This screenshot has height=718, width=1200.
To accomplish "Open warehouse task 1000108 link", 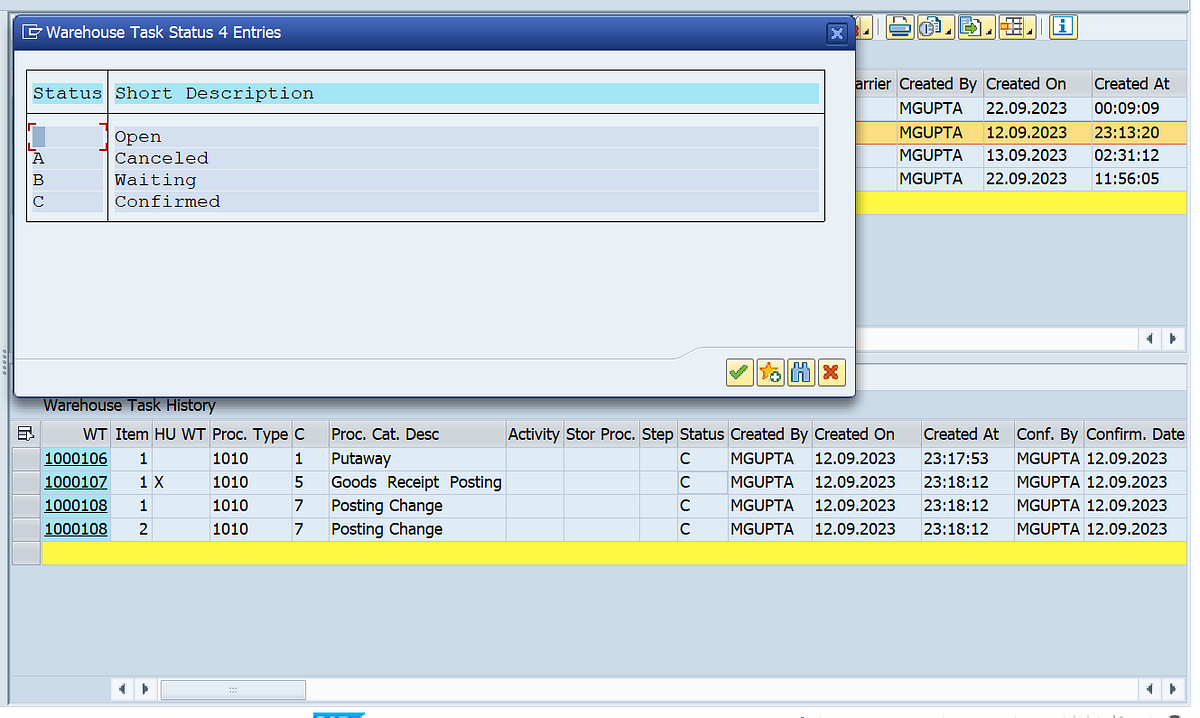I will pos(76,505).
